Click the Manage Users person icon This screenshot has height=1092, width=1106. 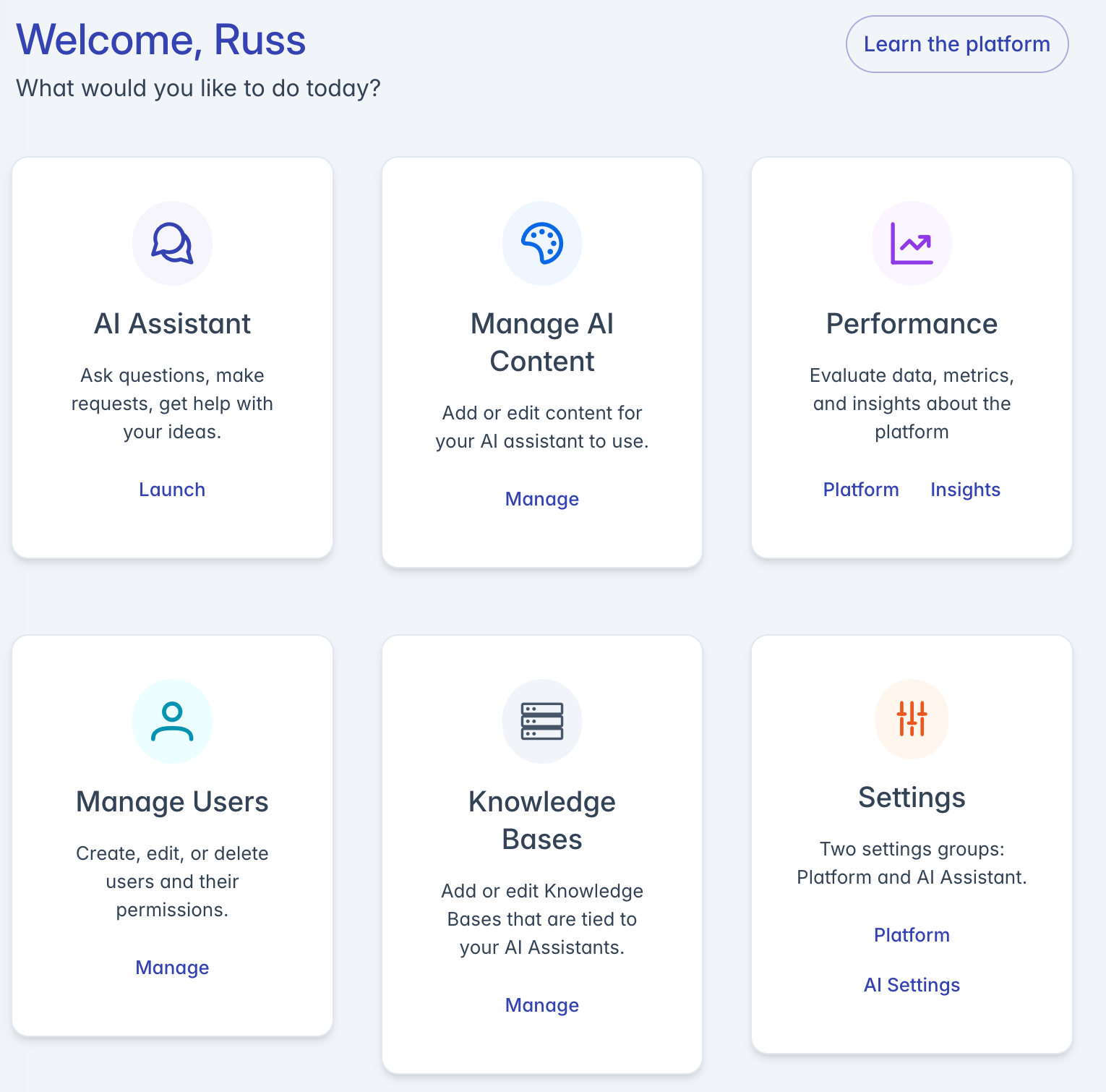coord(172,721)
